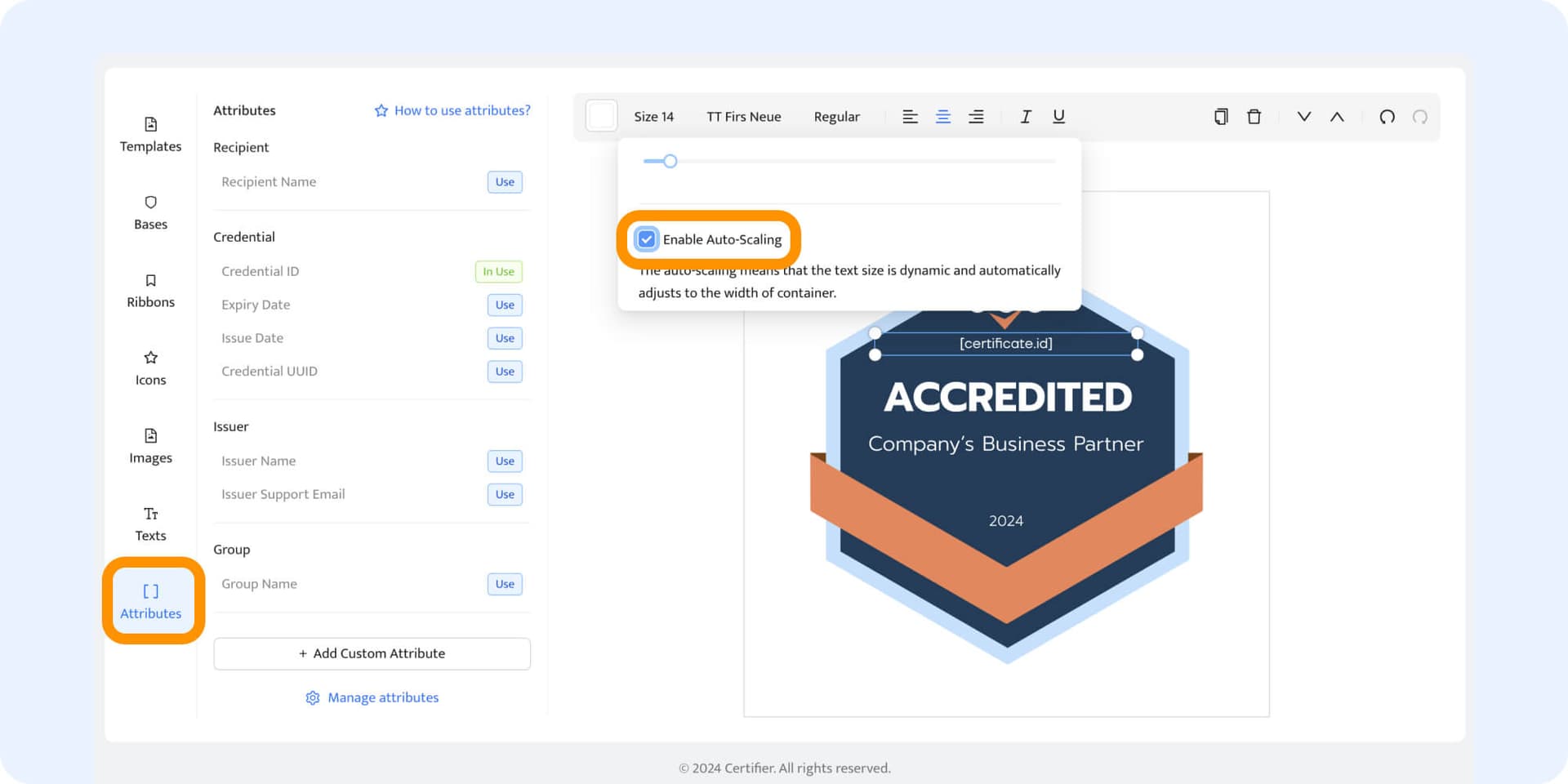Enable right text alignment

coord(976,116)
